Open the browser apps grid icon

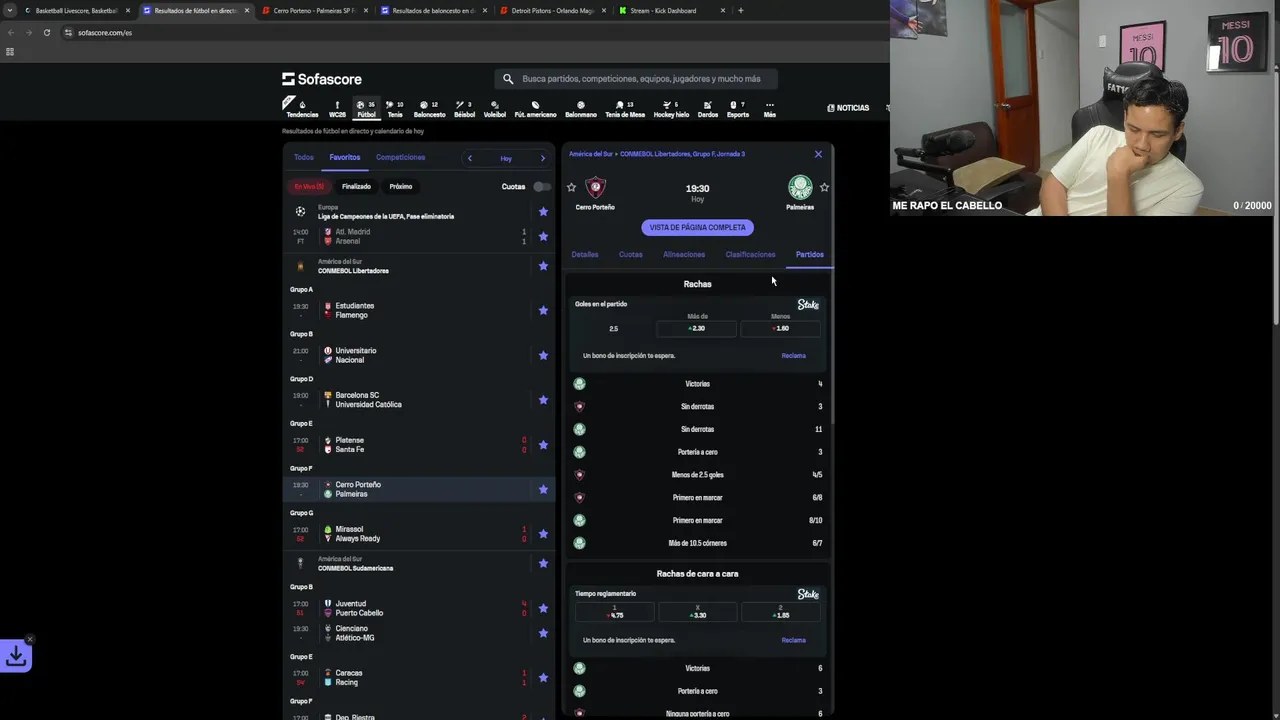[10, 52]
